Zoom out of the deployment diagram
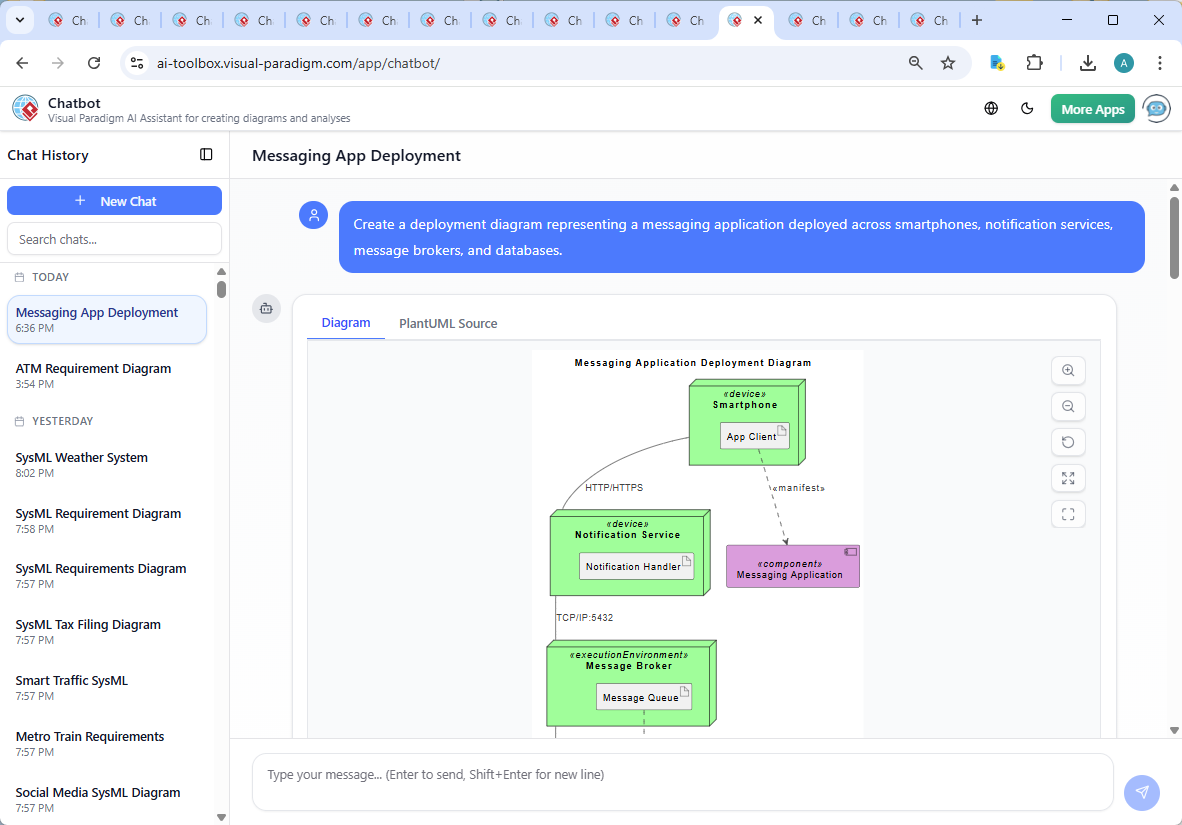The width and height of the screenshot is (1182, 825). [1068, 406]
